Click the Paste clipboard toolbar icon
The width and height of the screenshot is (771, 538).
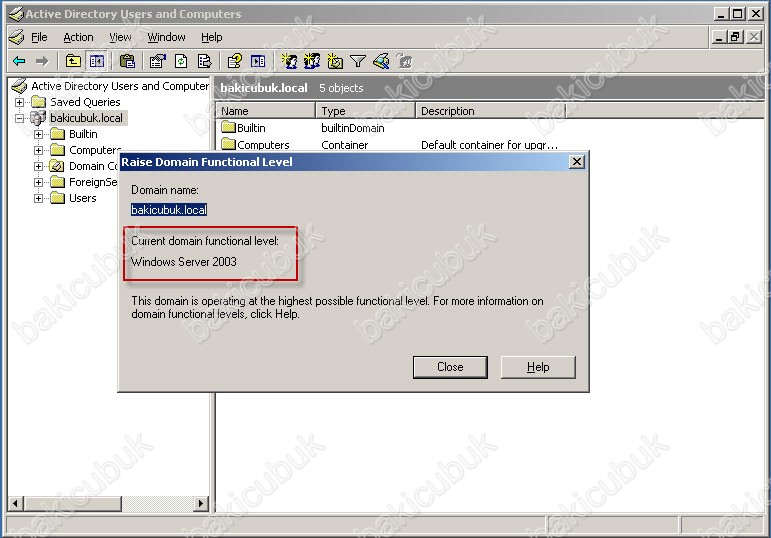click(127, 61)
